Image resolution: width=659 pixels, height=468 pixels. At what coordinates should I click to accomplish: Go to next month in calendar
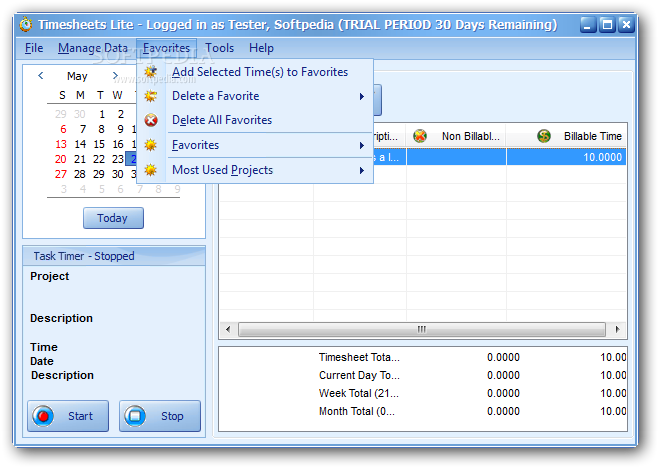click(x=115, y=76)
